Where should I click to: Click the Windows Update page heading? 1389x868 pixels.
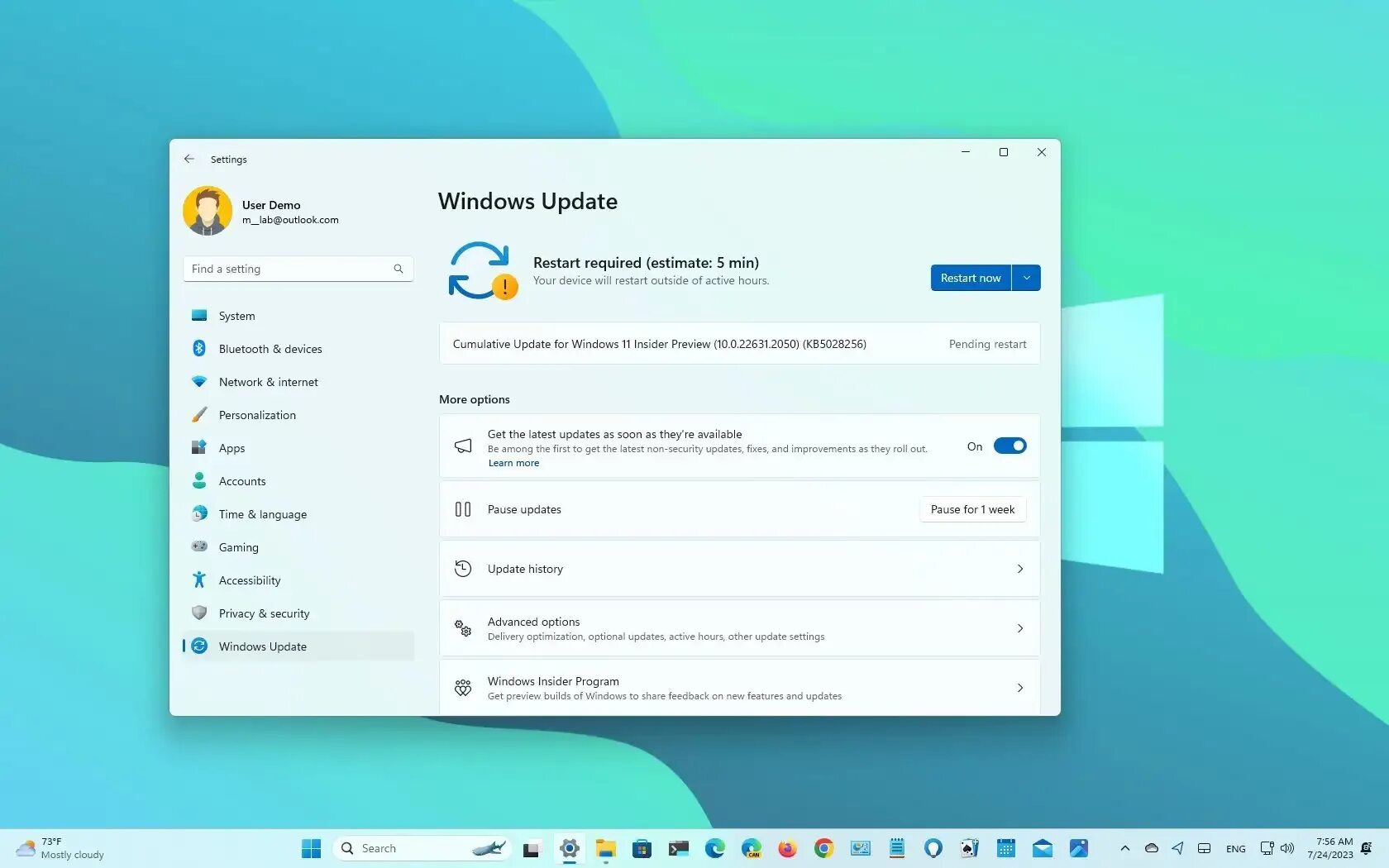click(x=527, y=202)
